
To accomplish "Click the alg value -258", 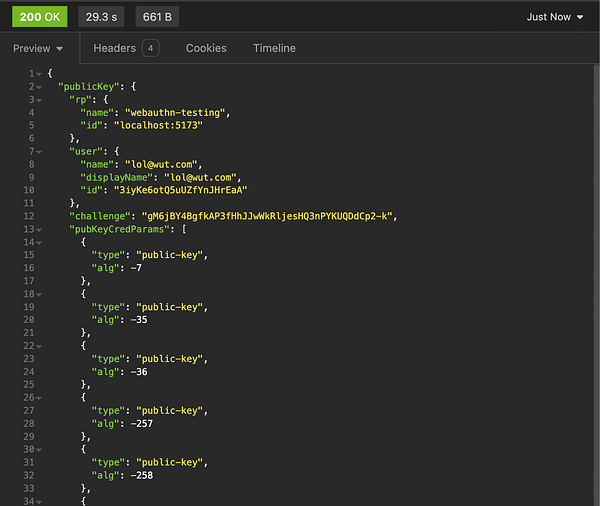I will (x=142, y=475).
